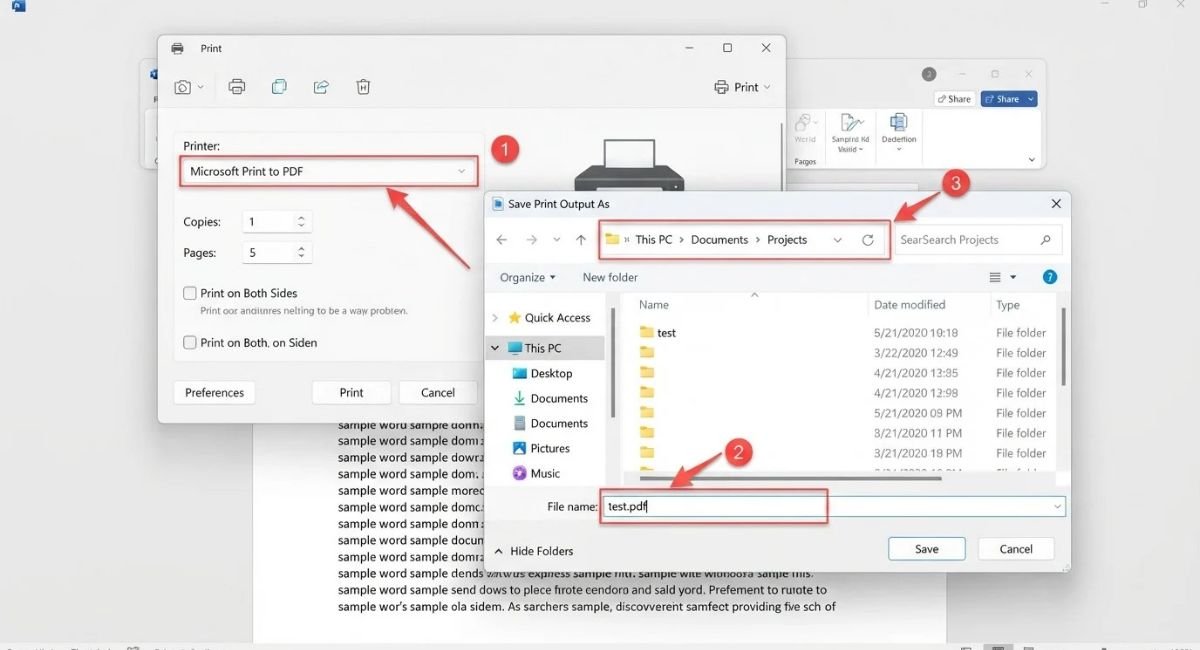Click the trash delete icon in Print toolbar
1200x650 pixels.
click(363, 87)
